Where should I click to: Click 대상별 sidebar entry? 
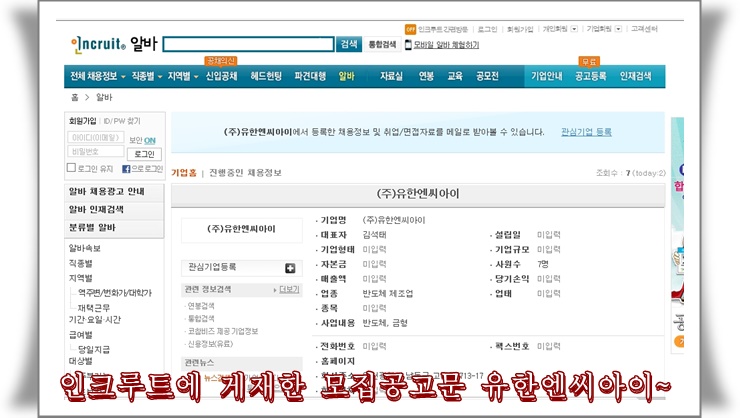pyautogui.click(x=81, y=361)
